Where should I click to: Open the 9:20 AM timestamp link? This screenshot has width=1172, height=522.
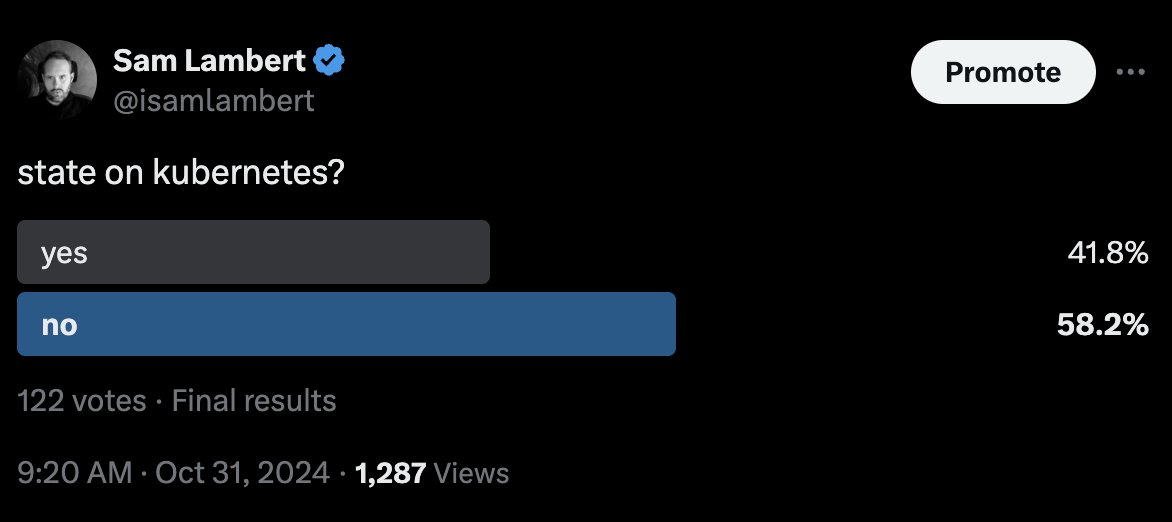[x=75, y=472]
